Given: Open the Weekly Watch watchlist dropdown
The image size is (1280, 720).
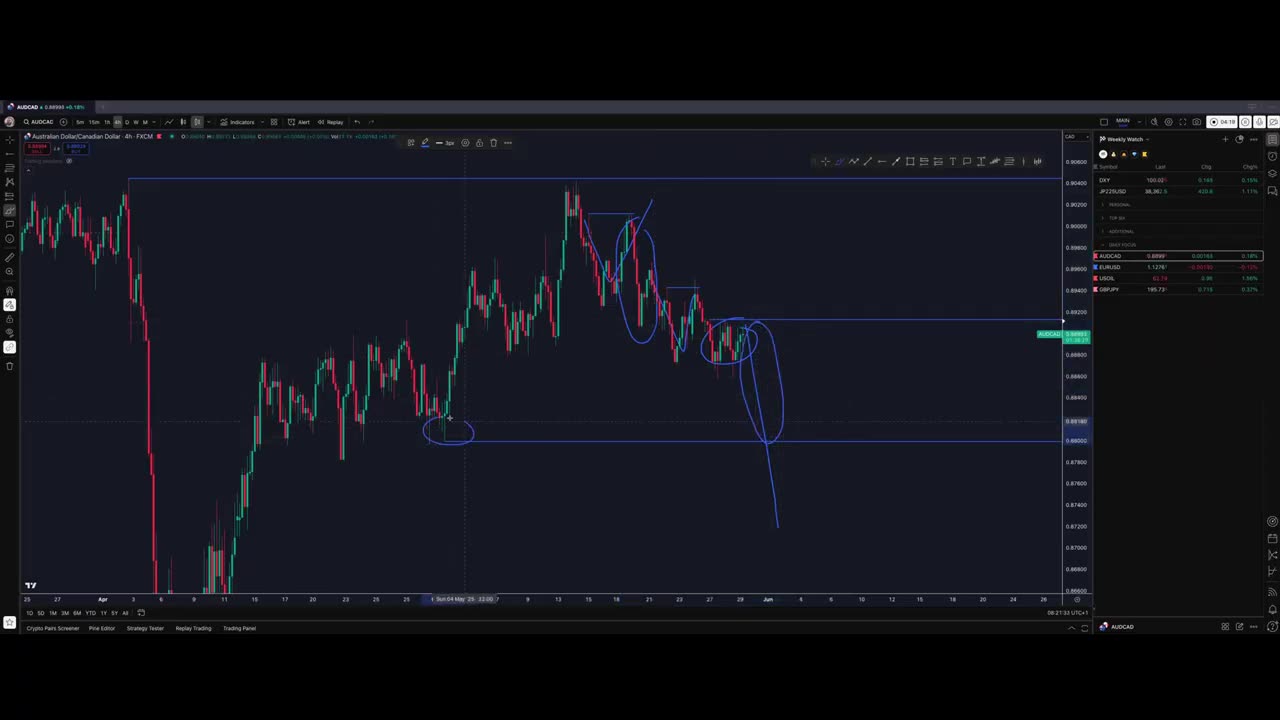Looking at the screenshot, I should coord(1124,139).
